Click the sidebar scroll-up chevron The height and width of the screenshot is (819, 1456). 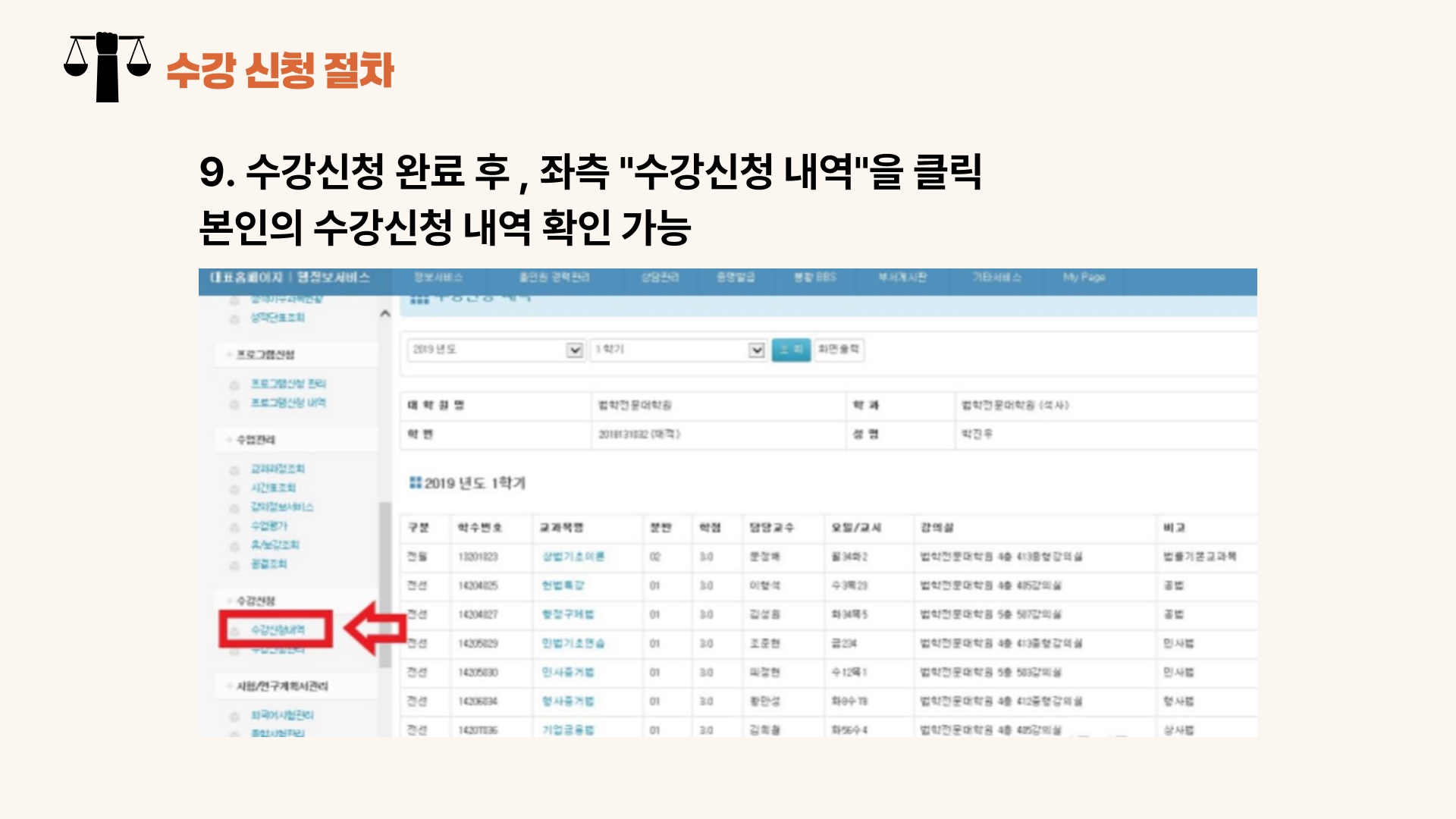click(x=385, y=313)
